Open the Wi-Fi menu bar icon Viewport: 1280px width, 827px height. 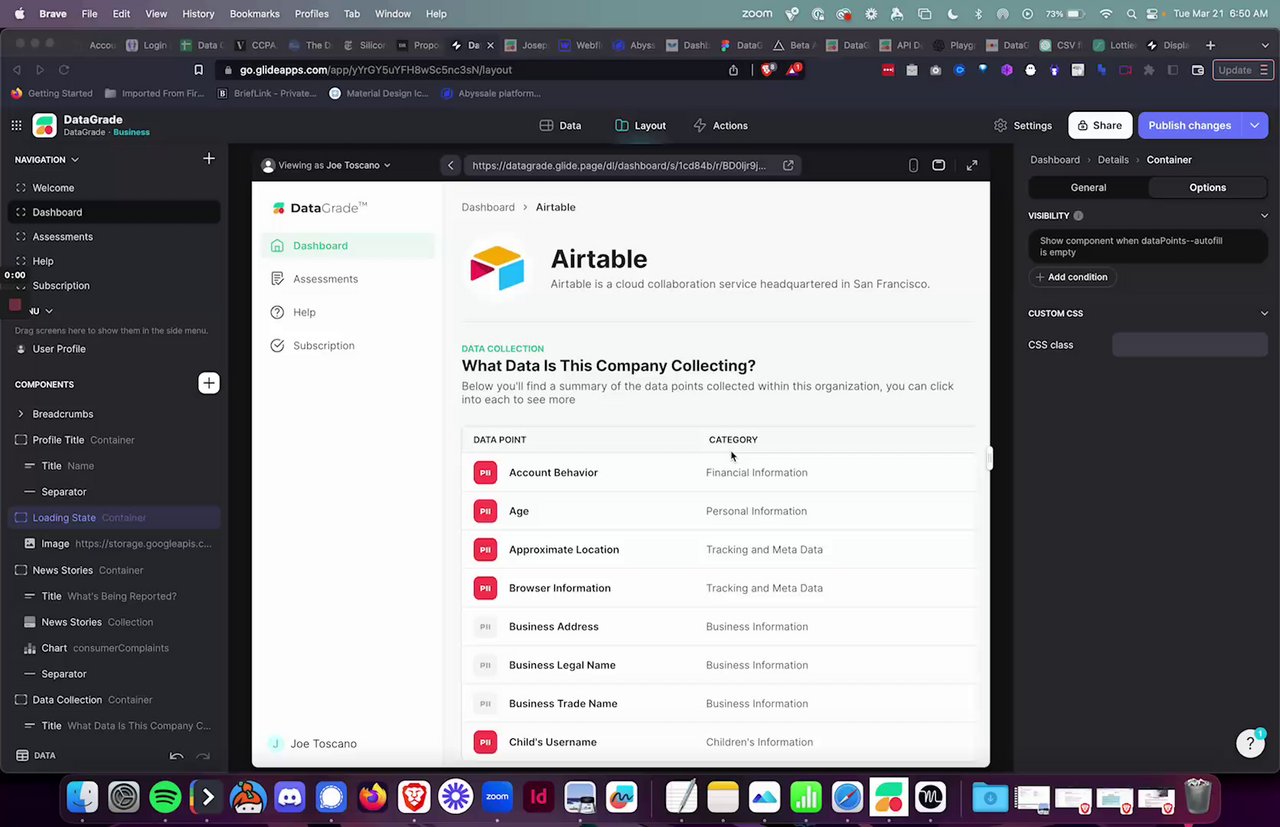(1105, 14)
